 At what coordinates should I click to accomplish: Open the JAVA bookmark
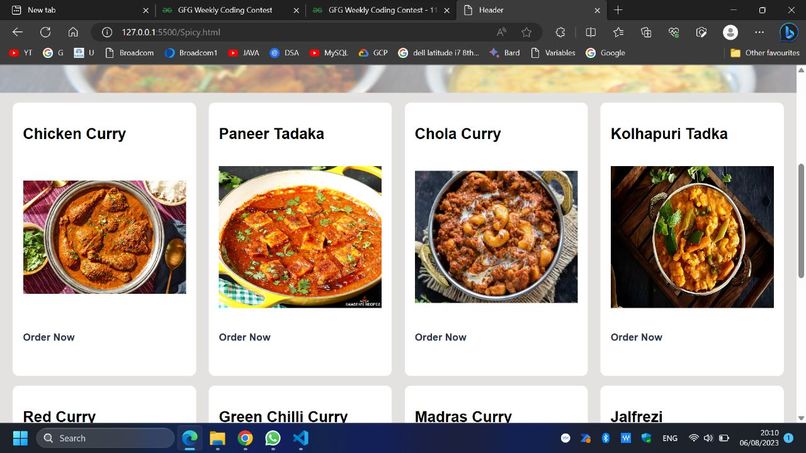244,52
